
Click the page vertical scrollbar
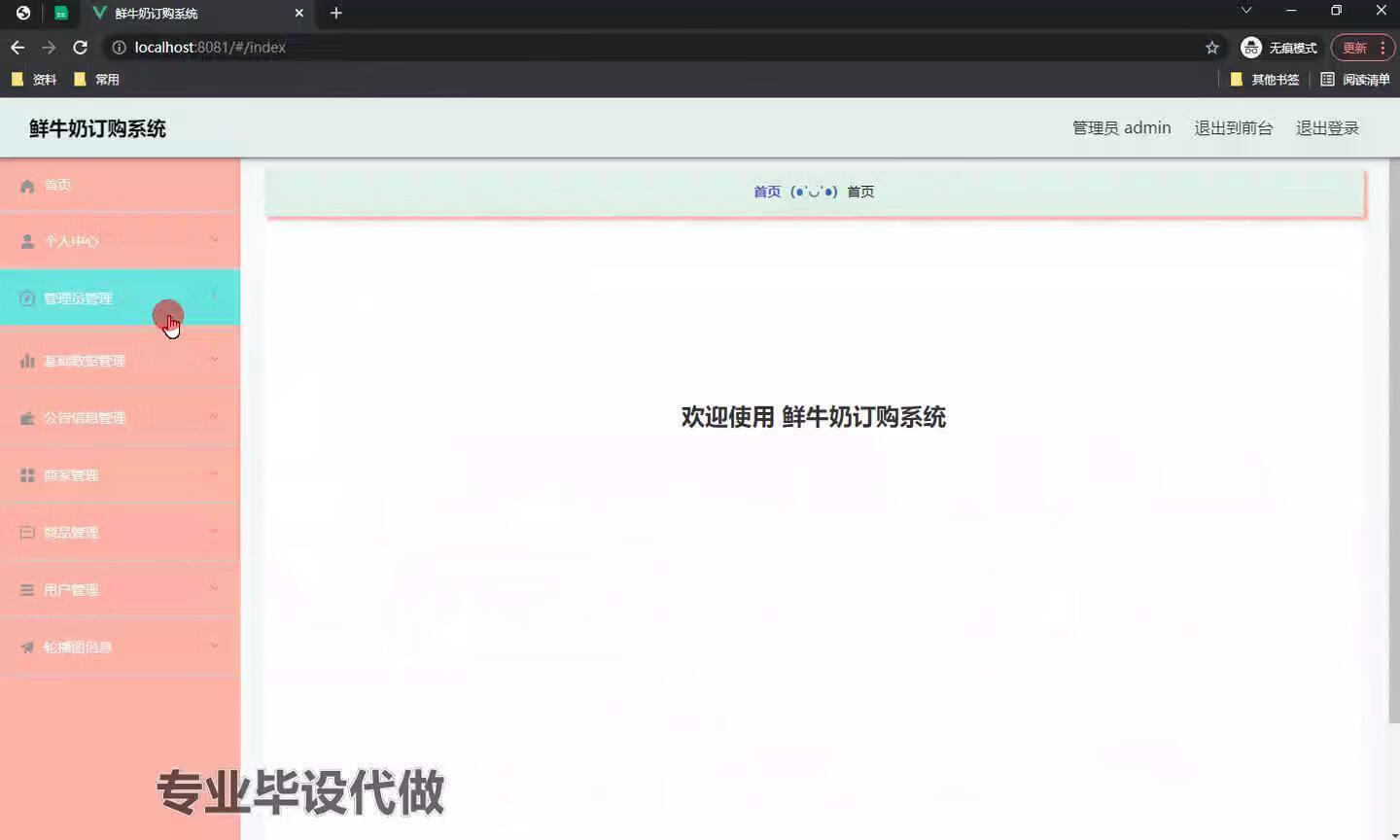pyautogui.click(x=1394, y=442)
